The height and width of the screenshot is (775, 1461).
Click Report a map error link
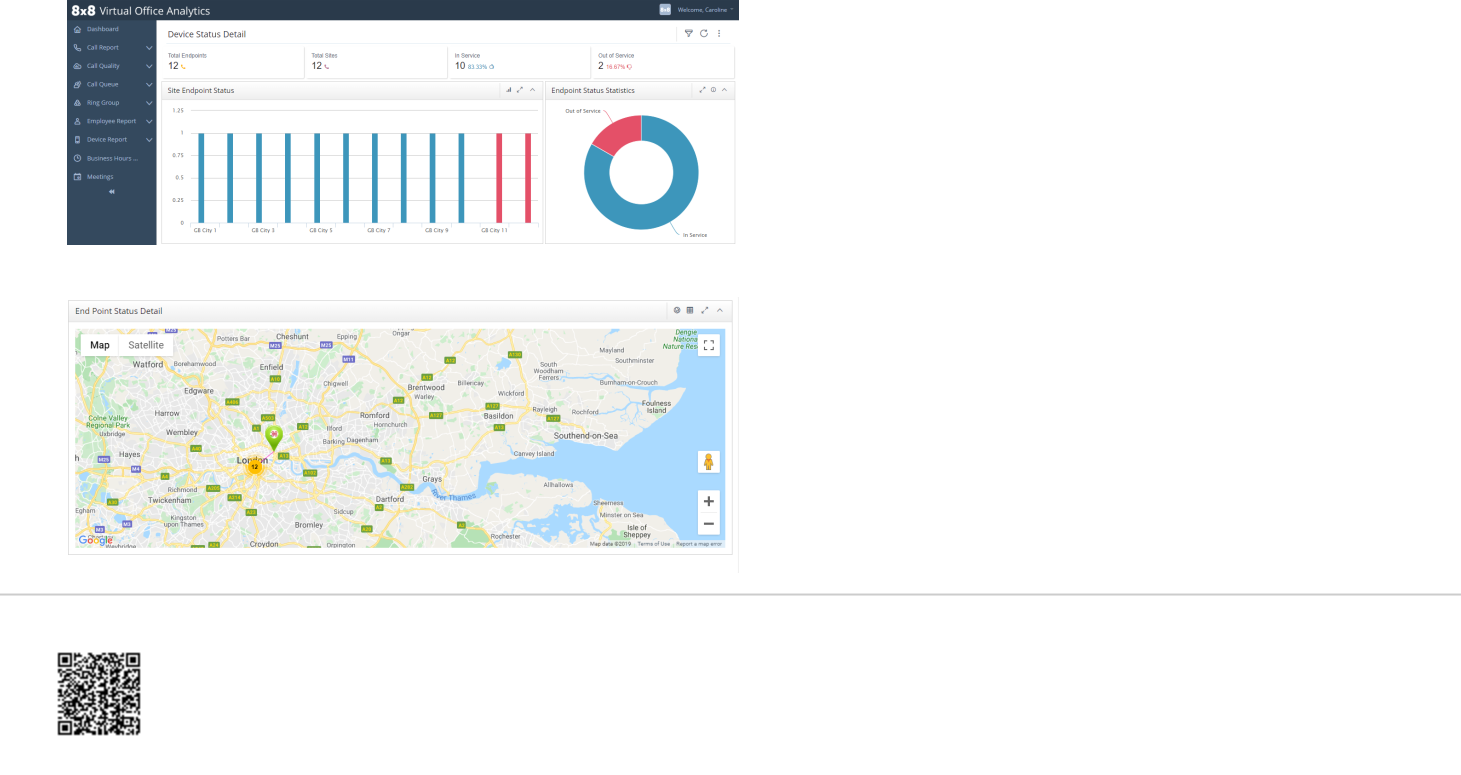click(699, 544)
